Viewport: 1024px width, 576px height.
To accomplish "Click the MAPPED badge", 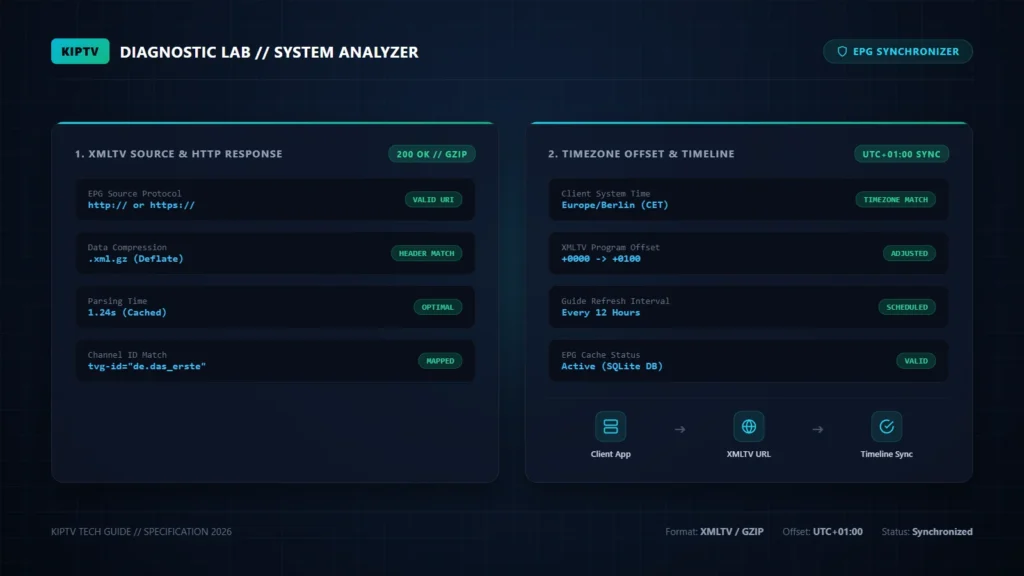I will pyautogui.click(x=440, y=360).
